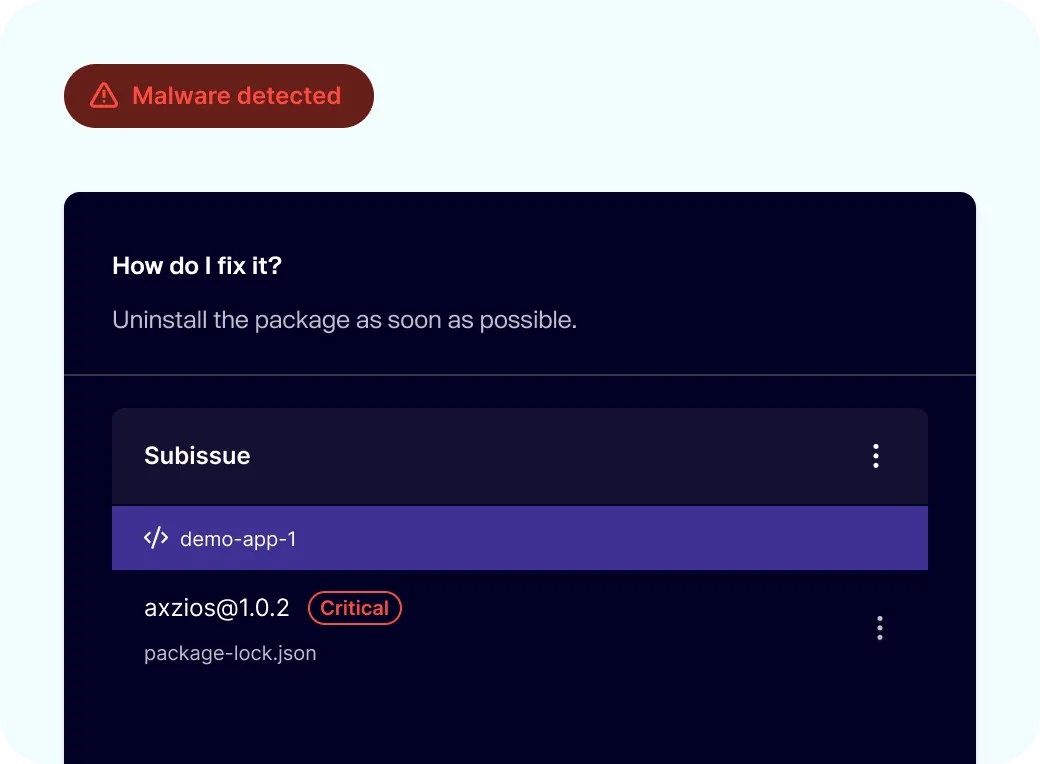The image size is (1040, 764).
Task: Expand actions for the axzios package entry
Action: pyautogui.click(x=880, y=628)
